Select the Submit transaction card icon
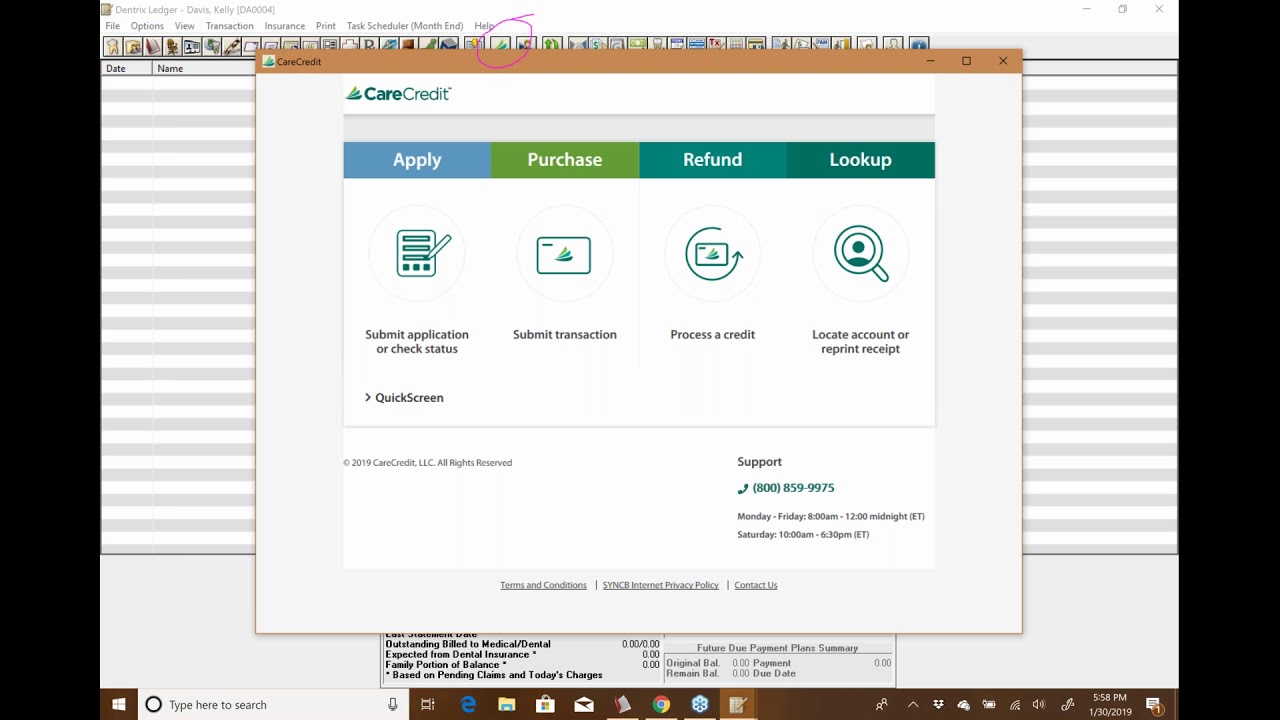 click(x=564, y=253)
